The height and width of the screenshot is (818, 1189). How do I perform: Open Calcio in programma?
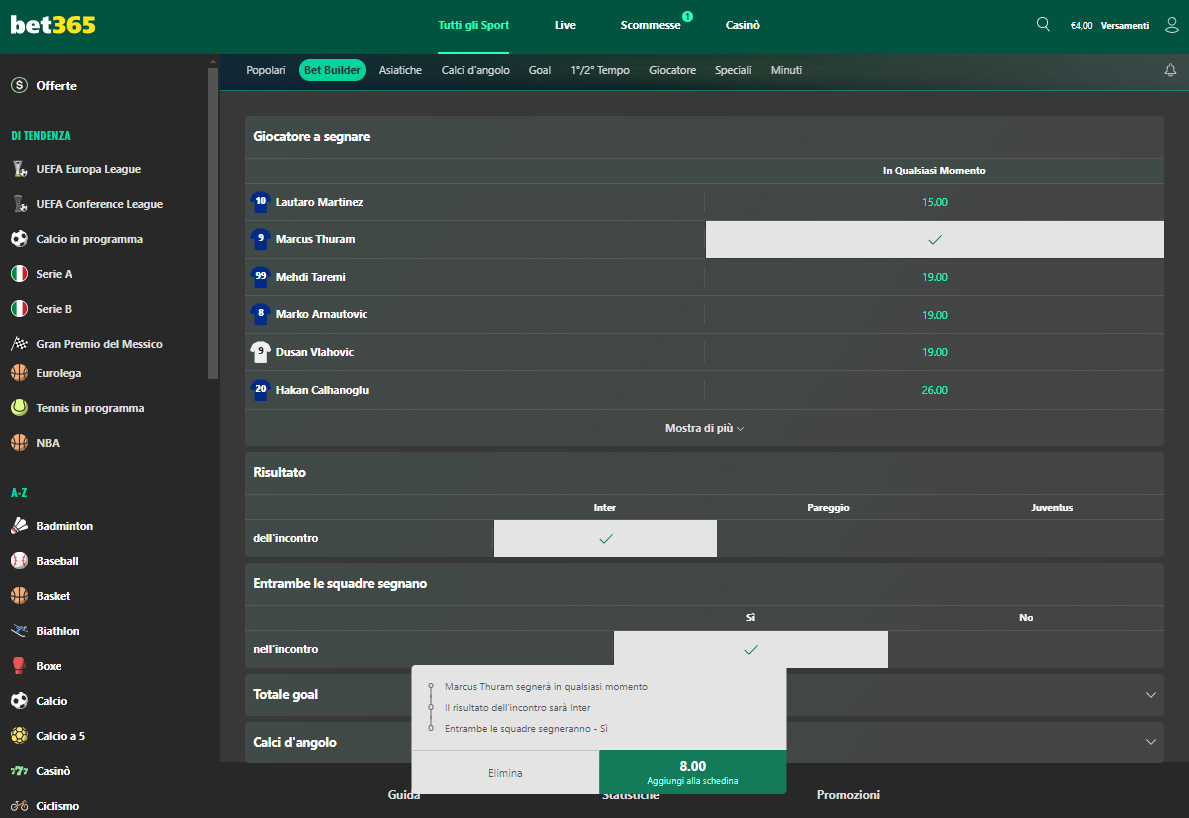pyautogui.click(x=89, y=239)
